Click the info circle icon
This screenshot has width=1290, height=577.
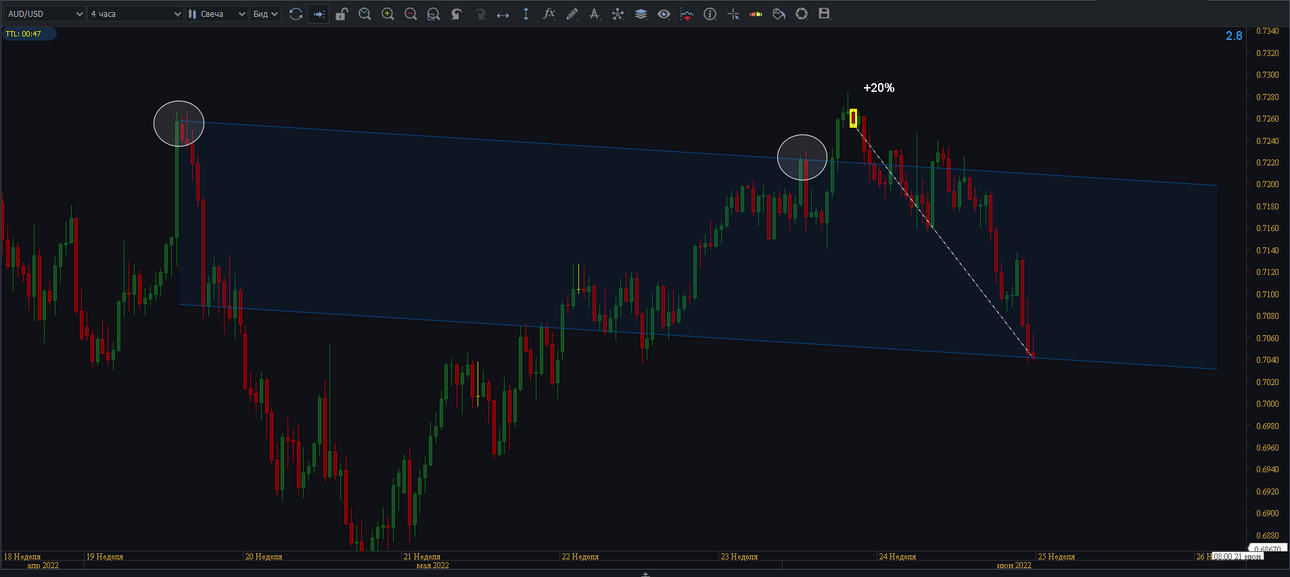710,14
